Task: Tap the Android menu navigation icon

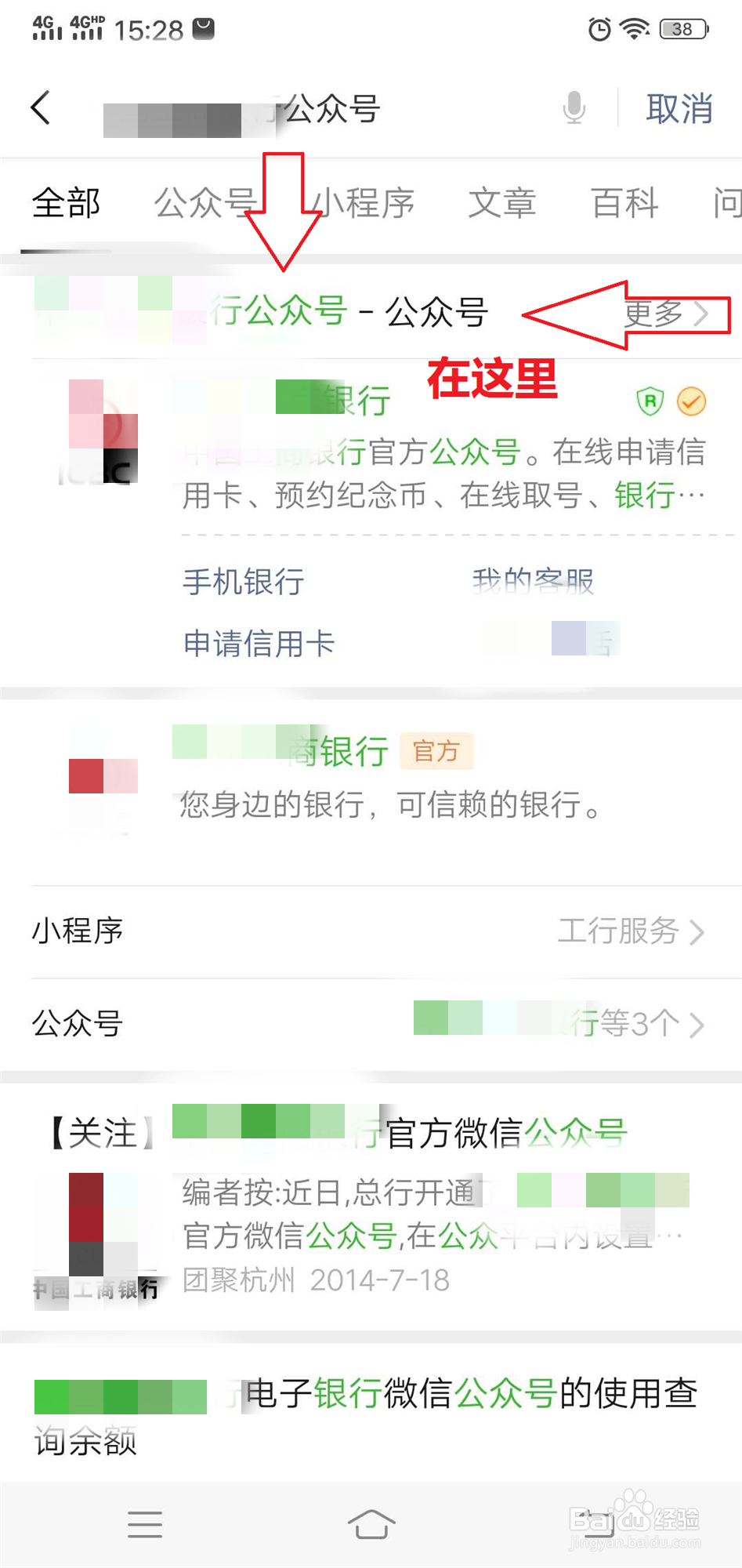Action: 145,1524
